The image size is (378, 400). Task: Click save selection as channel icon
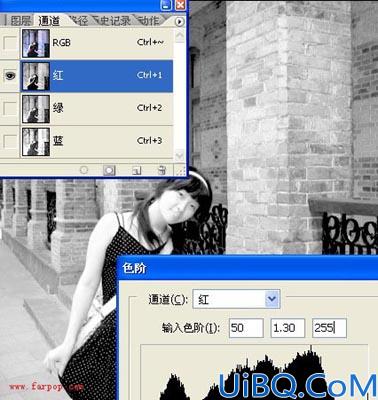[109, 170]
